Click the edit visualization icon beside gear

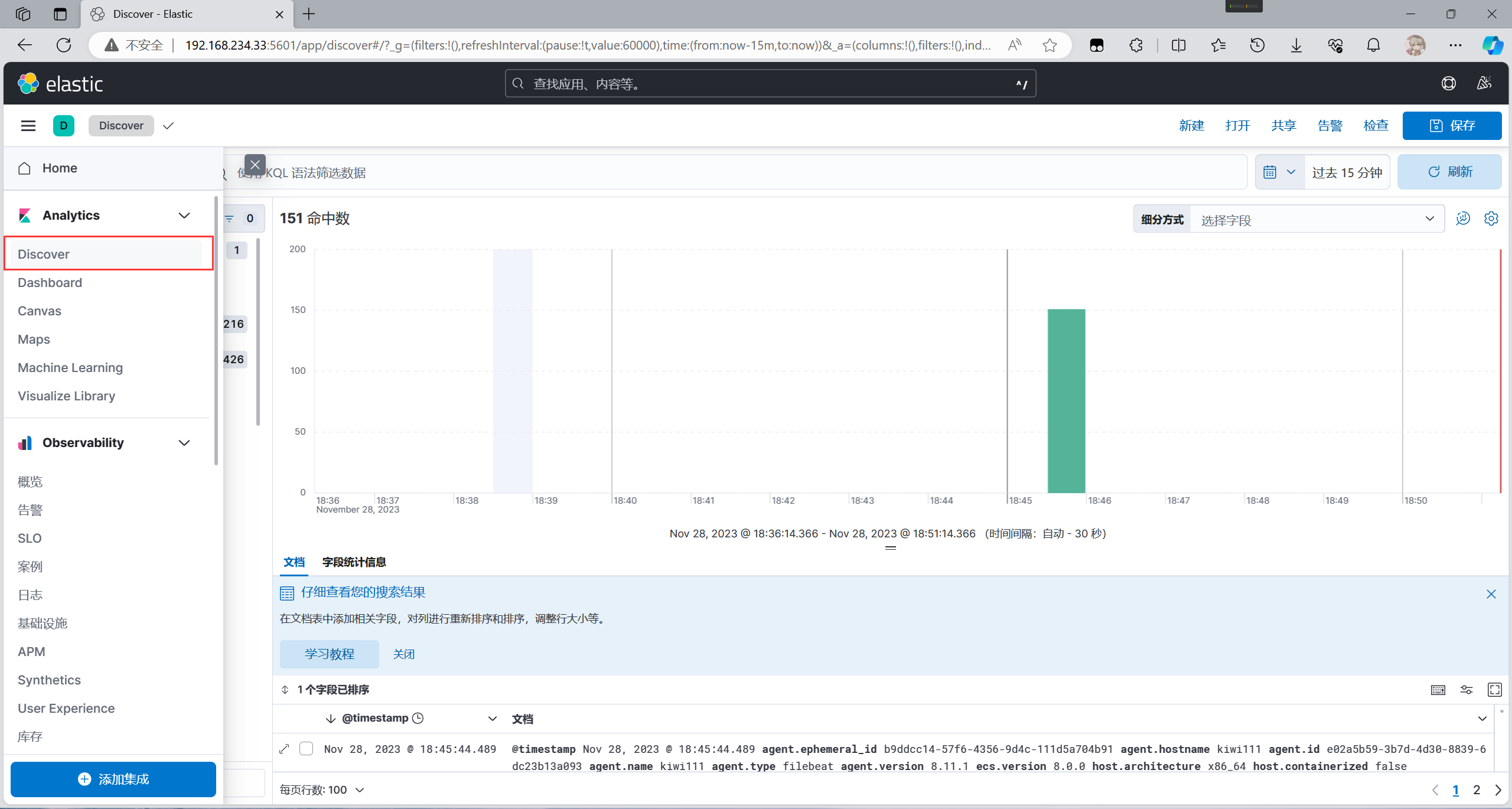(x=1462, y=218)
